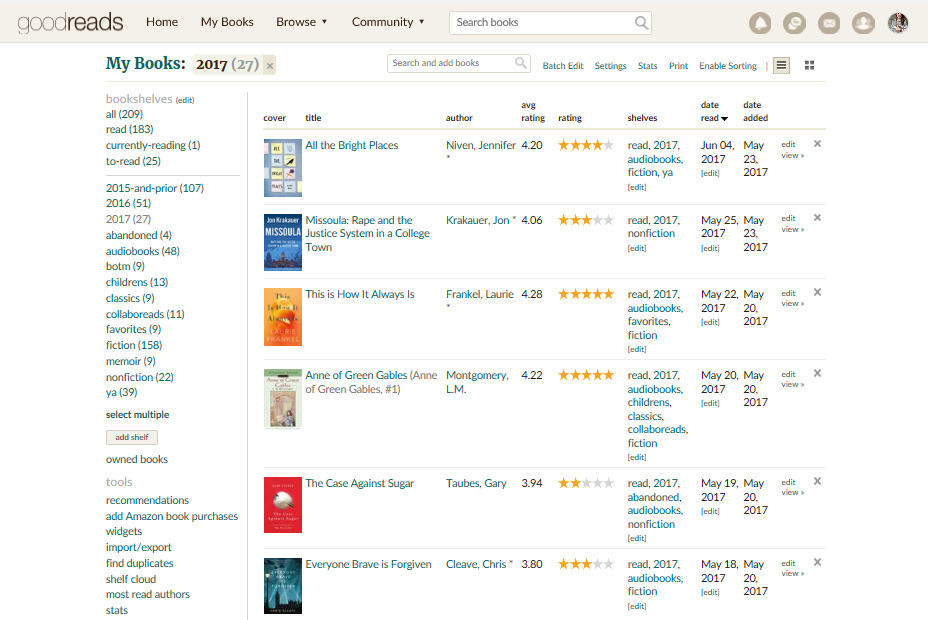Remove the 2017 shelf filter x
928x620 pixels.
pos(270,66)
